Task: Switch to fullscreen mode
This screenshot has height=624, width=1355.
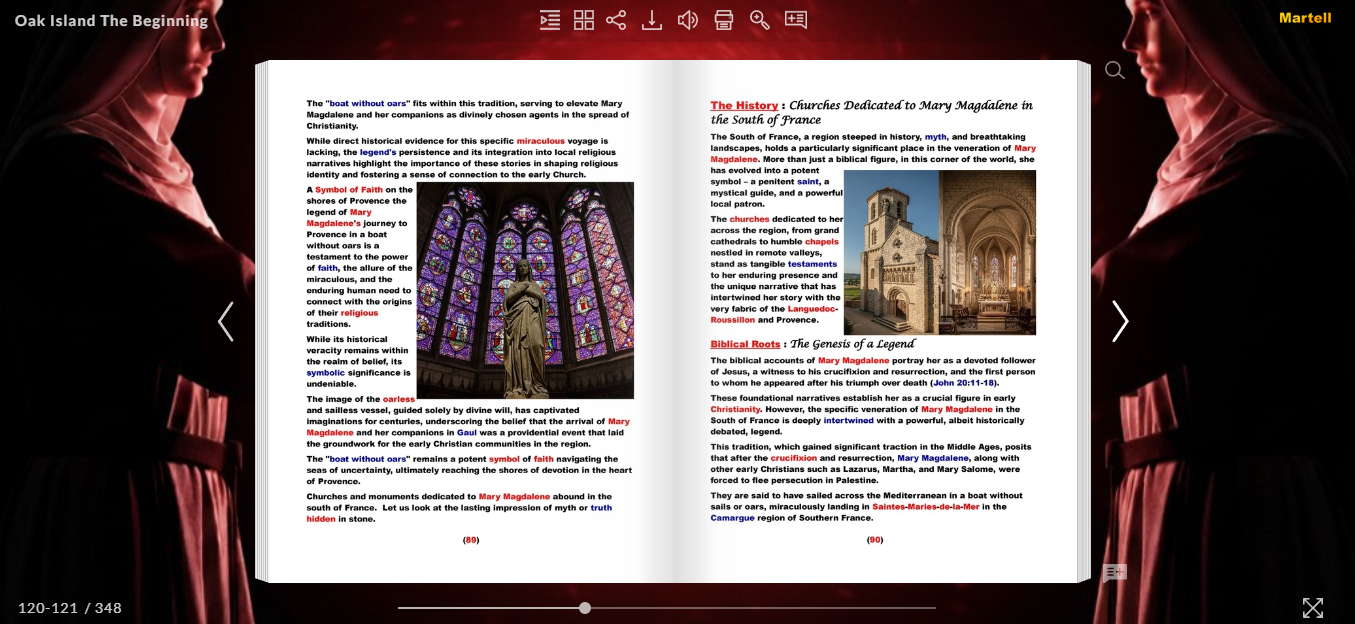Action: [x=1313, y=607]
